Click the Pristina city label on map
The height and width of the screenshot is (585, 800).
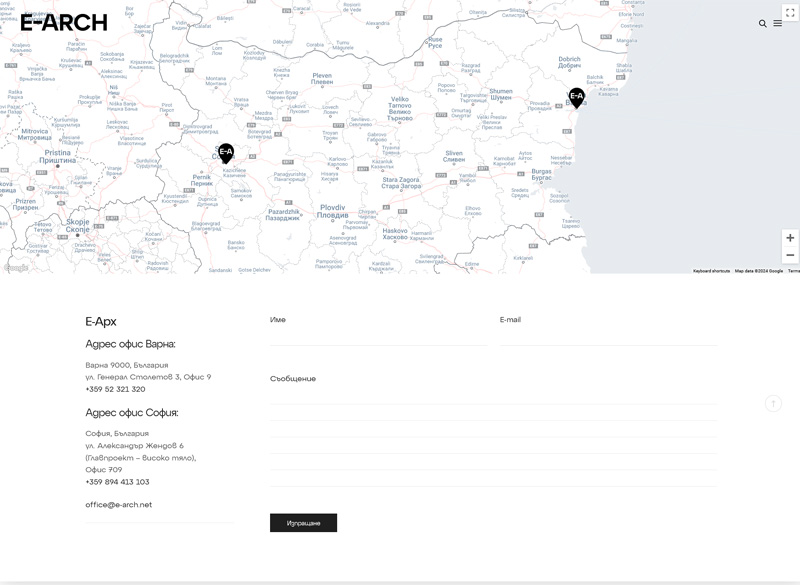click(58, 157)
